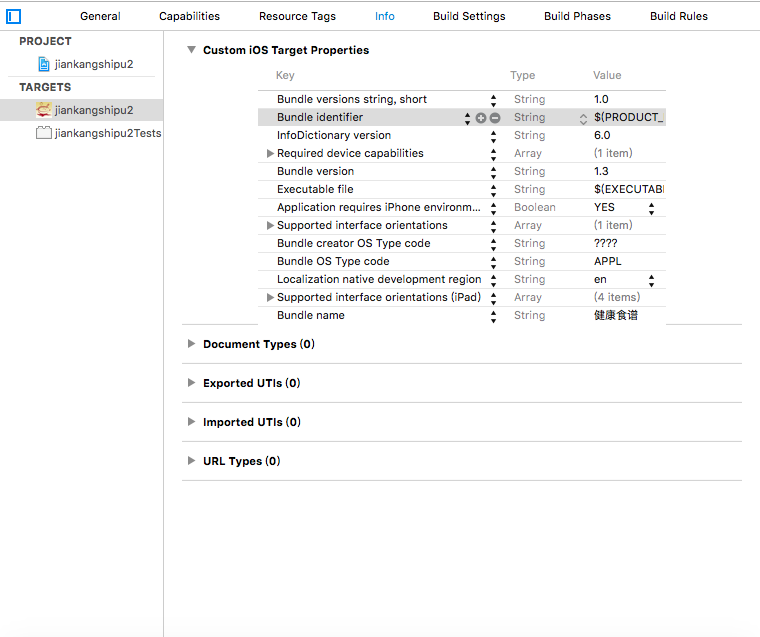Click the jiankangshipu2 app target icon
This screenshot has height=637, width=760.
point(44,110)
